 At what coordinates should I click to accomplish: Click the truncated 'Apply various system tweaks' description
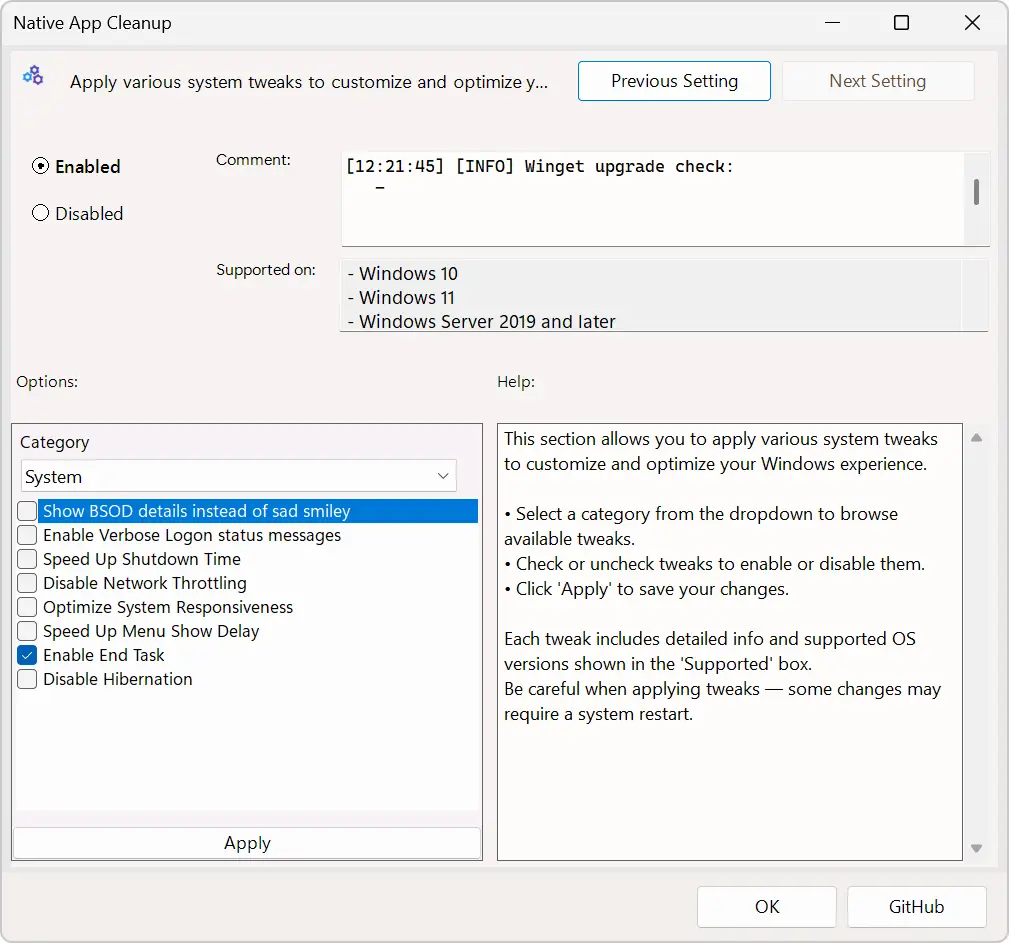click(x=309, y=82)
